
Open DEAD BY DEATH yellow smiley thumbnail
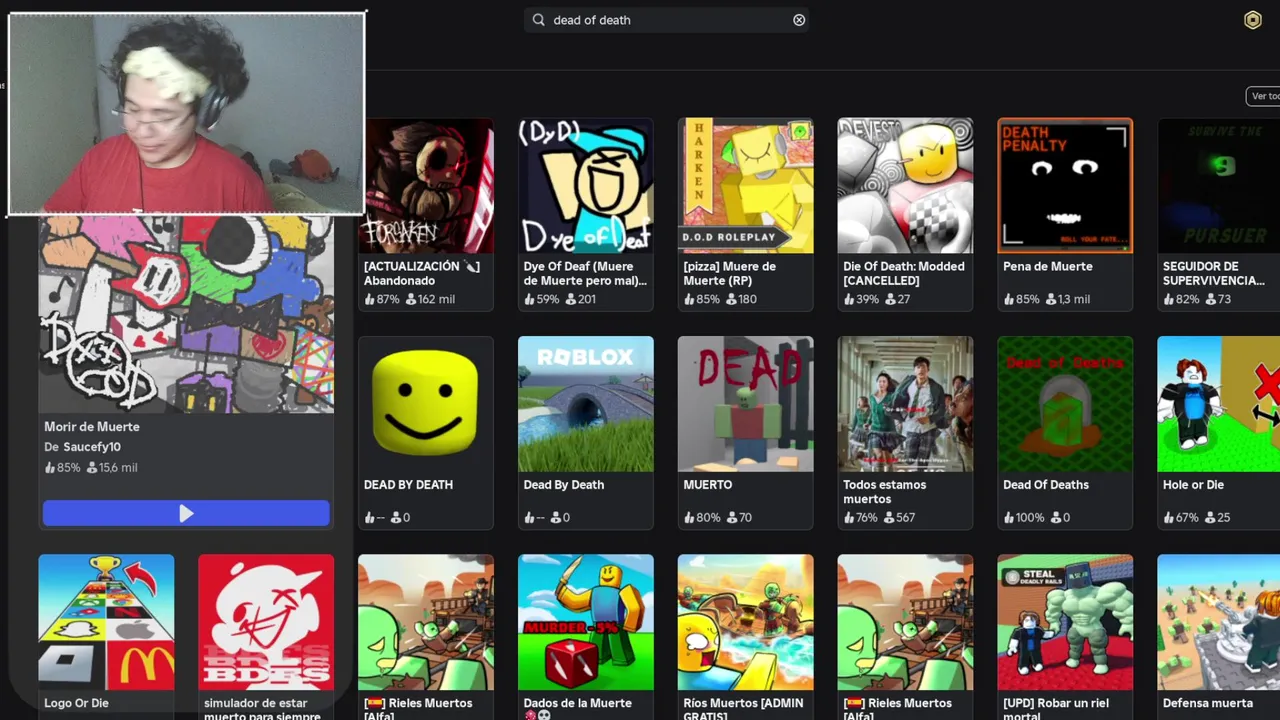(x=426, y=404)
